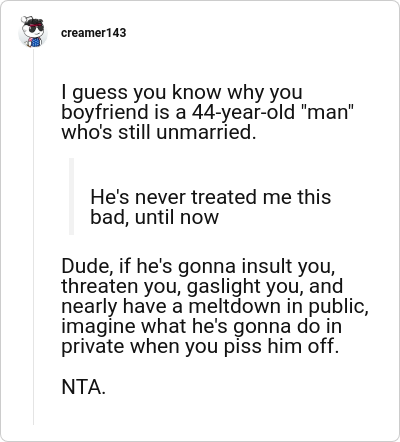Click the word "44-year-old" in the comment
The width and height of the screenshot is (400, 442).
point(243,112)
